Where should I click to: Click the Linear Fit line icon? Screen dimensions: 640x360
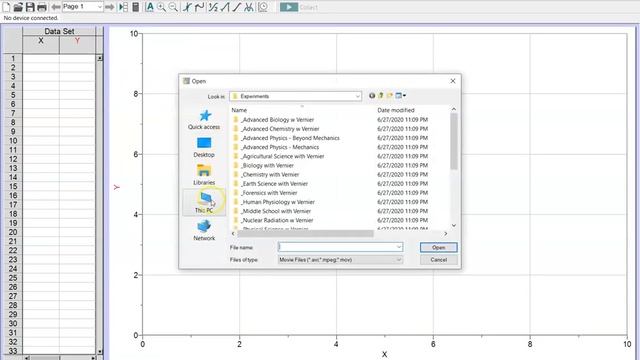coord(237,7)
